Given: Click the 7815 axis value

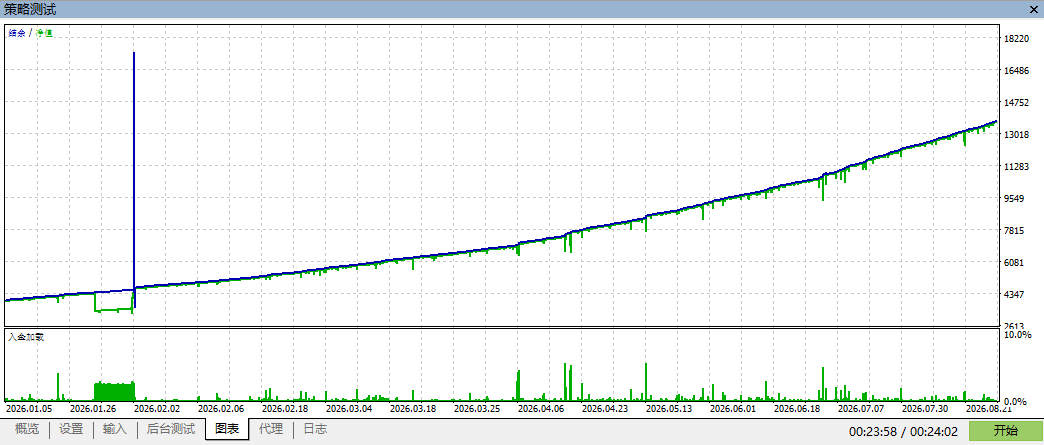Looking at the screenshot, I should [x=1016, y=230].
